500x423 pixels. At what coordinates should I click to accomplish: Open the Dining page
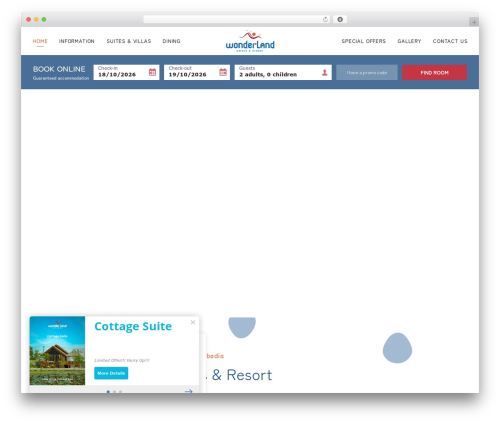point(171,41)
